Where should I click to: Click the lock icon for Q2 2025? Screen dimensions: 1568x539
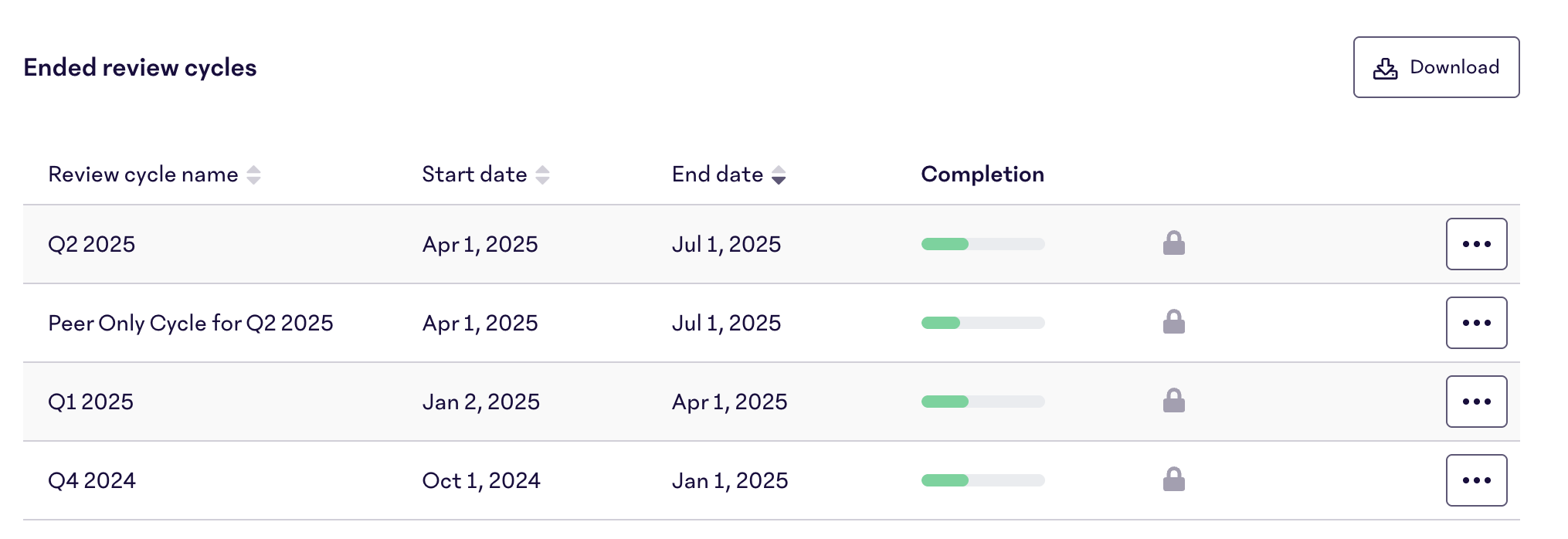(x=1174, y=243)
